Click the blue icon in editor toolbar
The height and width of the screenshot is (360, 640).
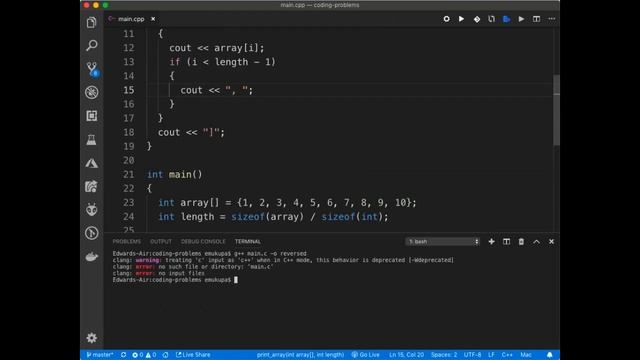coord(507,19)
